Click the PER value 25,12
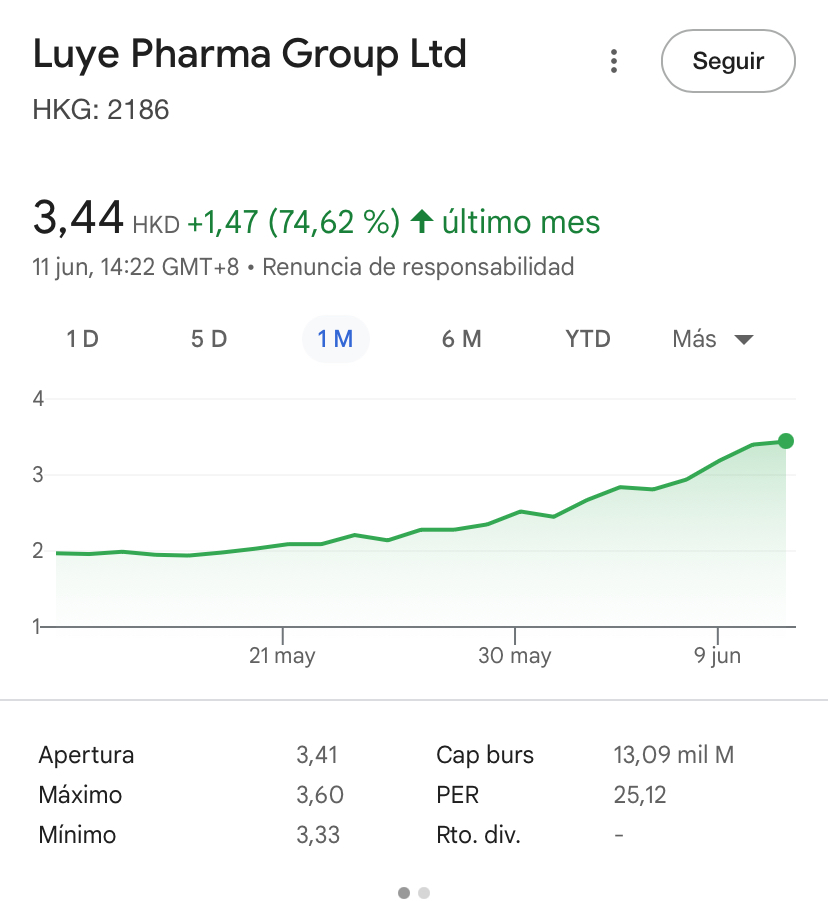 point(640,795)
